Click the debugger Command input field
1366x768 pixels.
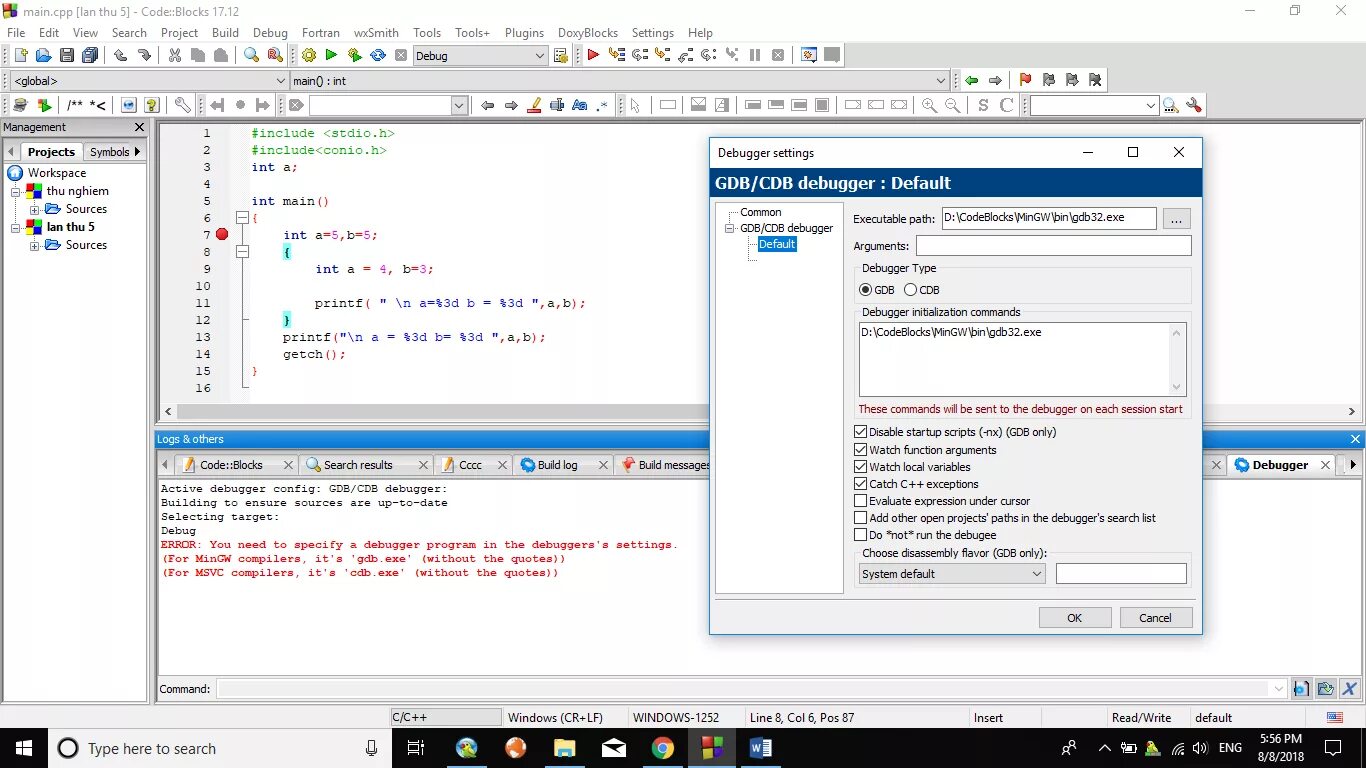pos(751,689)
